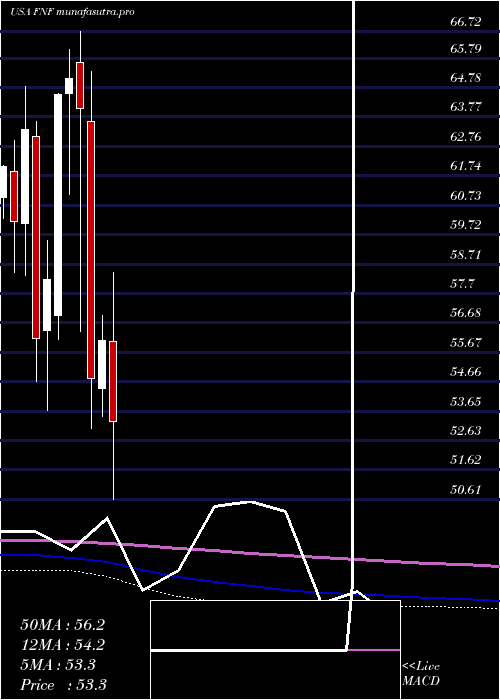This screenshot has height=700, width=500.
Task: Click the tallest red candlestick body
Action: click(91, 250)
